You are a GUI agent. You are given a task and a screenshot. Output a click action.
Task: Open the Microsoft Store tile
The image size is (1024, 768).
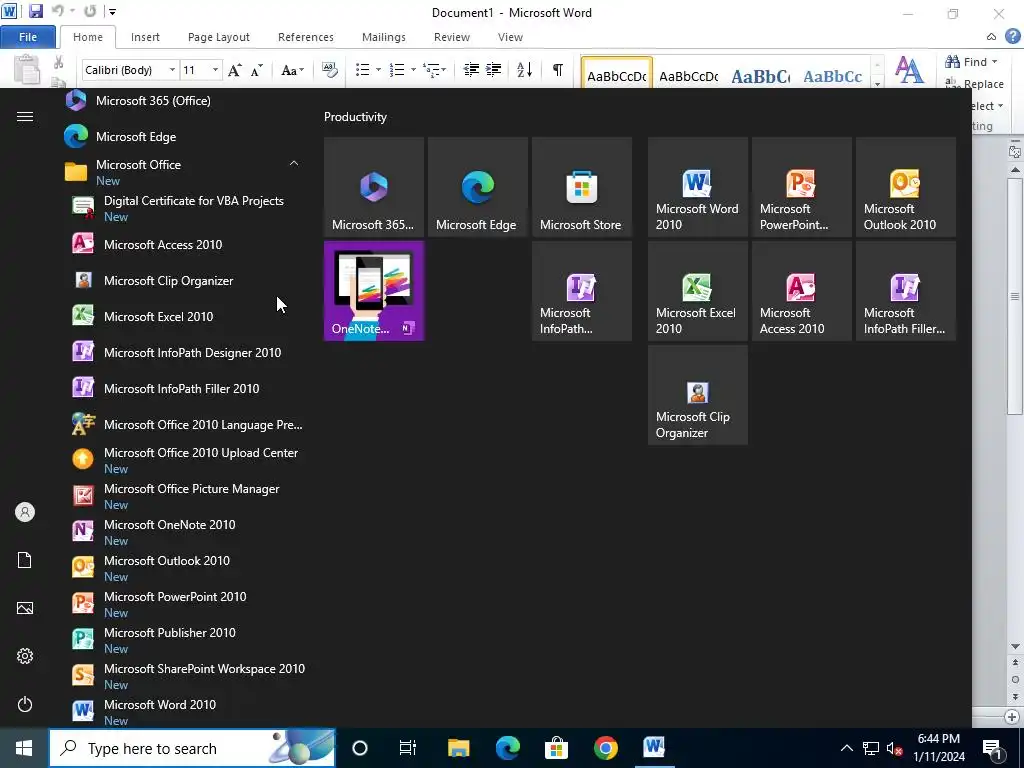581,187
